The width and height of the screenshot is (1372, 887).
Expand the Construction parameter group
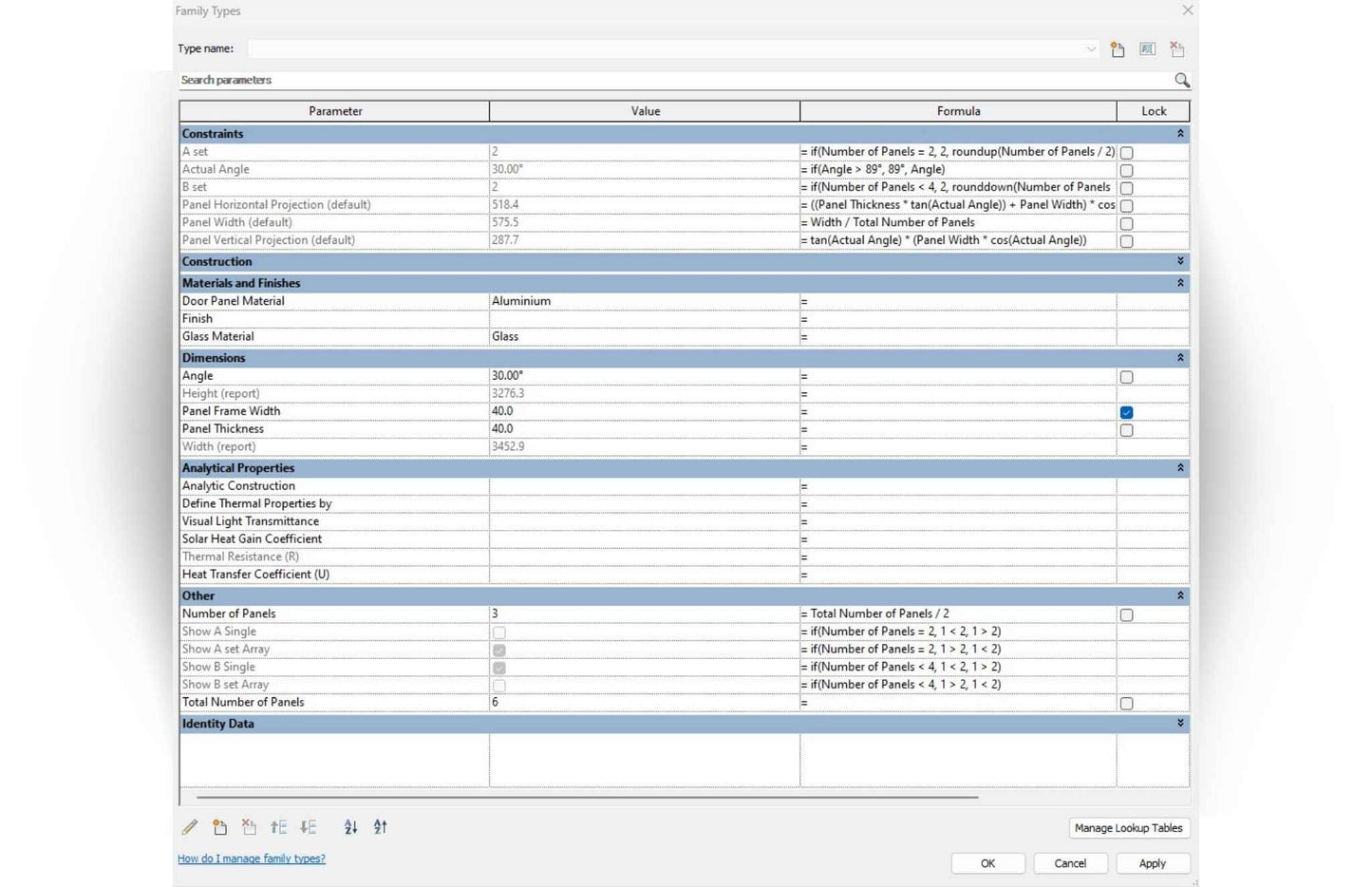1180,261
